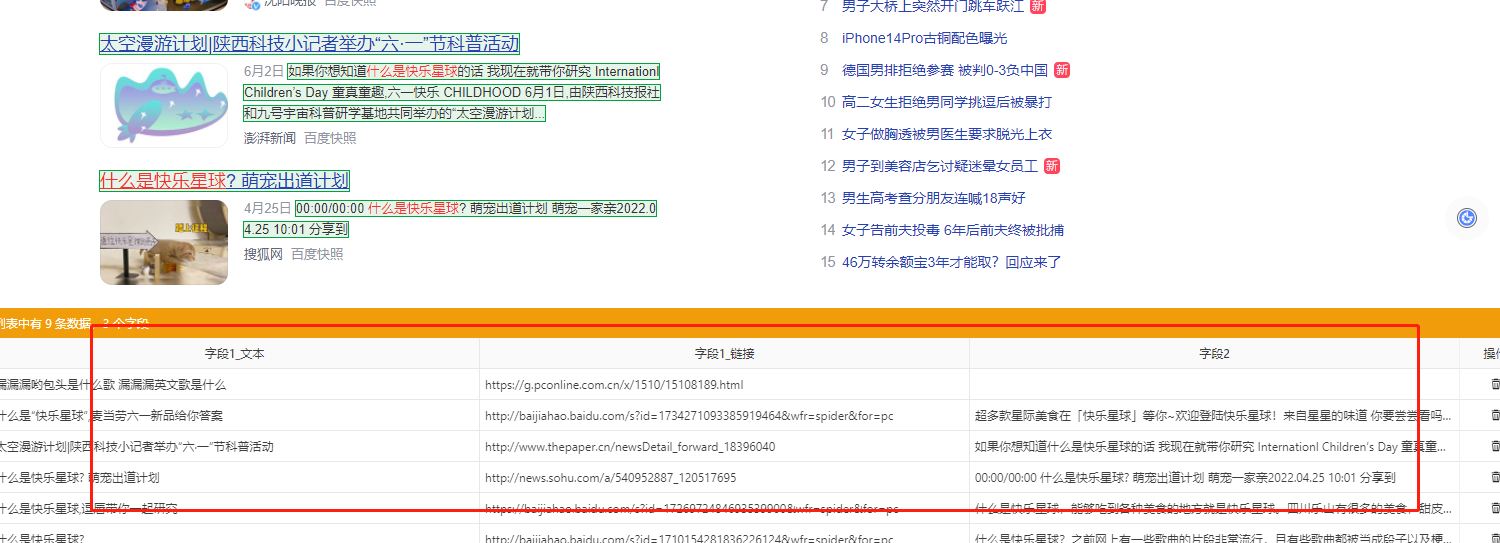This screenshot has height=543, width=1500.
Task: Select the cell with news.sohu.com/a/540952887 URL
Action: 724,477
